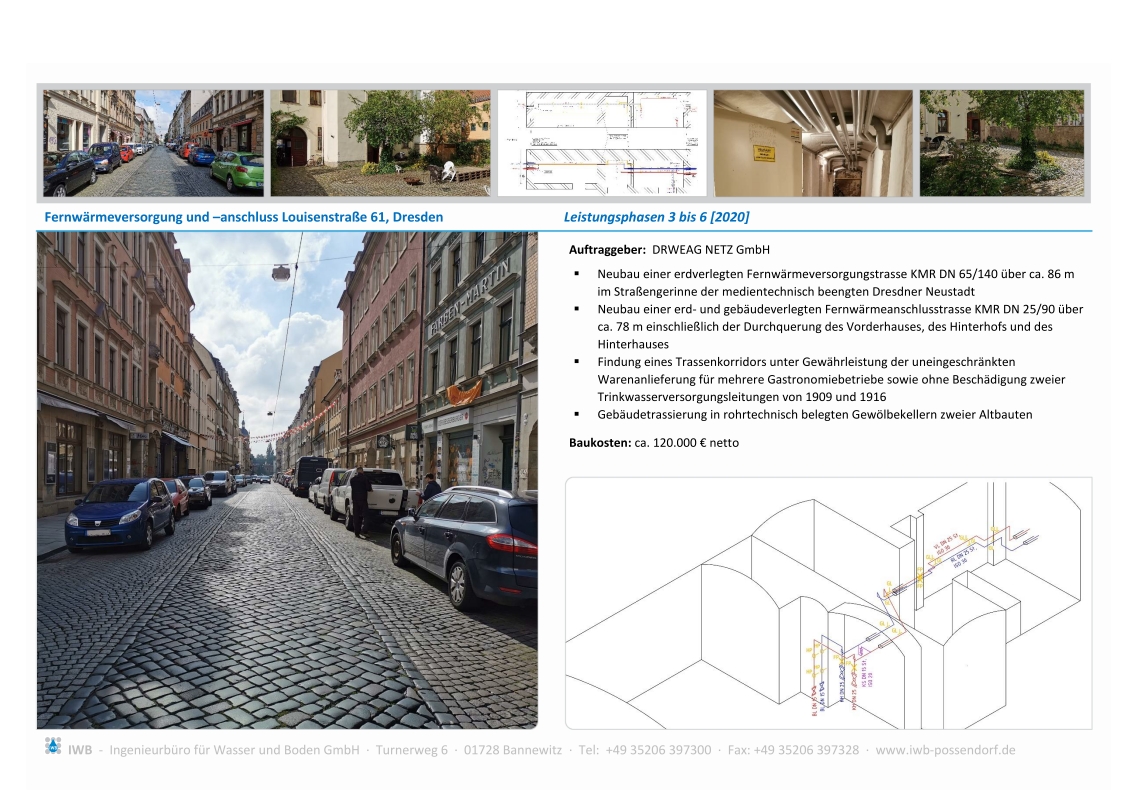Select the basement pipes corridor thumbnail
1123x794 pixels.
click(x=812, y=143)
